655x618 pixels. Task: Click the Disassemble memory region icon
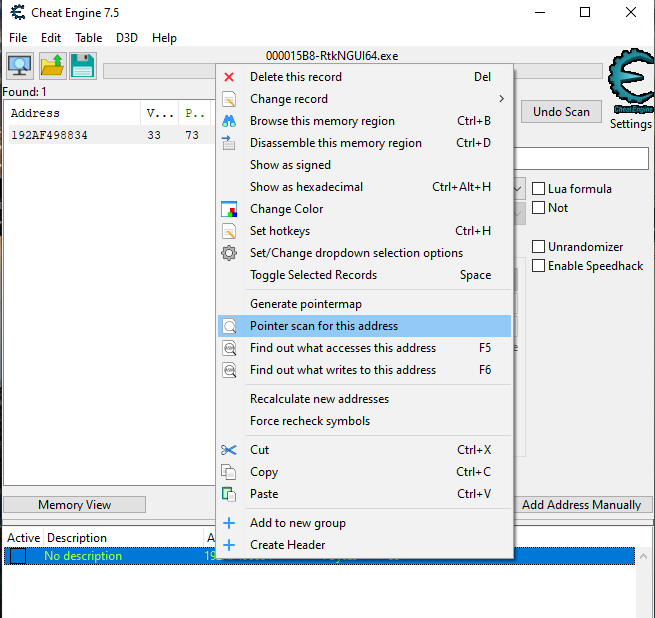pyautogui.click(x=228, y=143)
